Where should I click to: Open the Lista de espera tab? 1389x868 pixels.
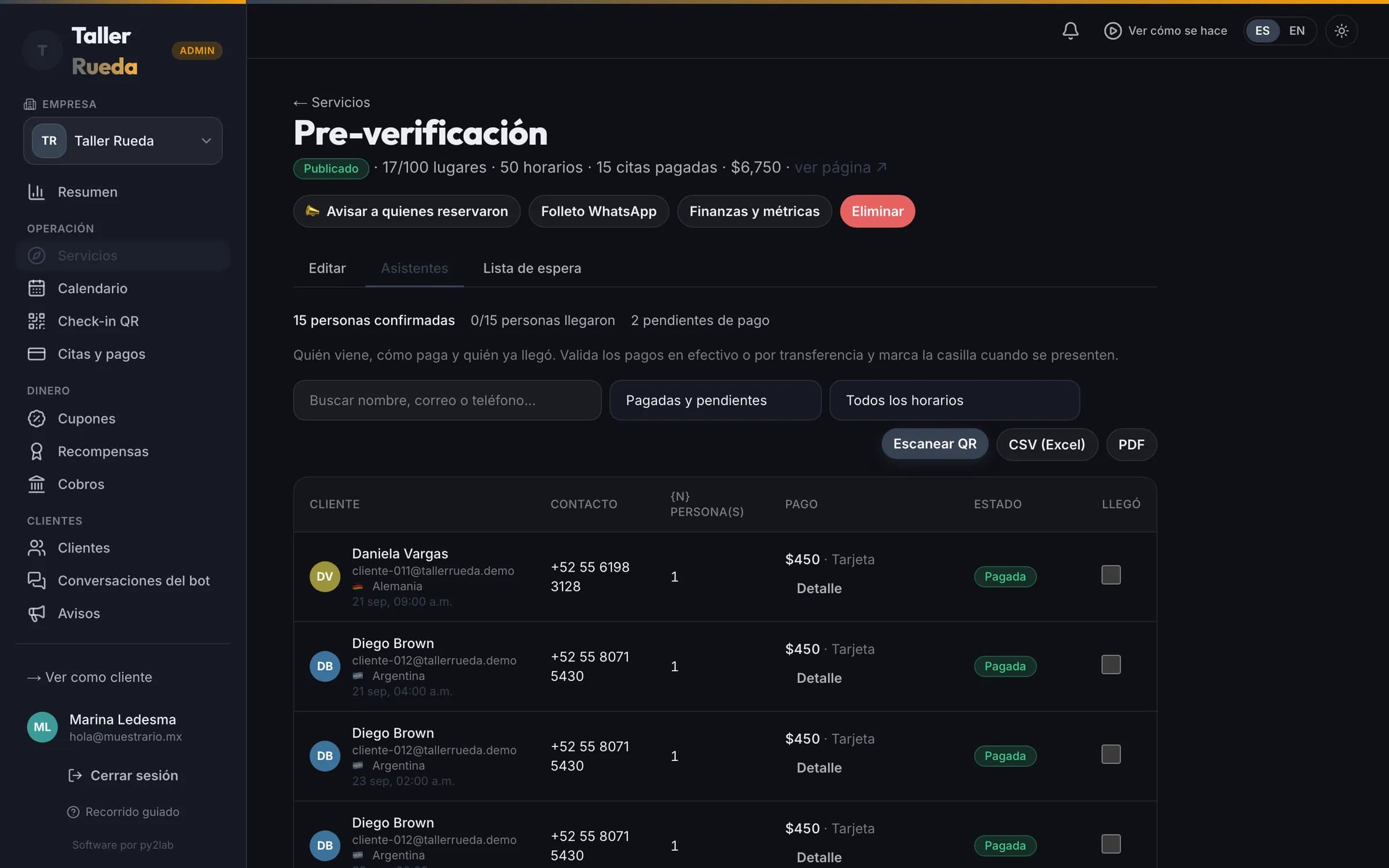[x=532, y=269]
